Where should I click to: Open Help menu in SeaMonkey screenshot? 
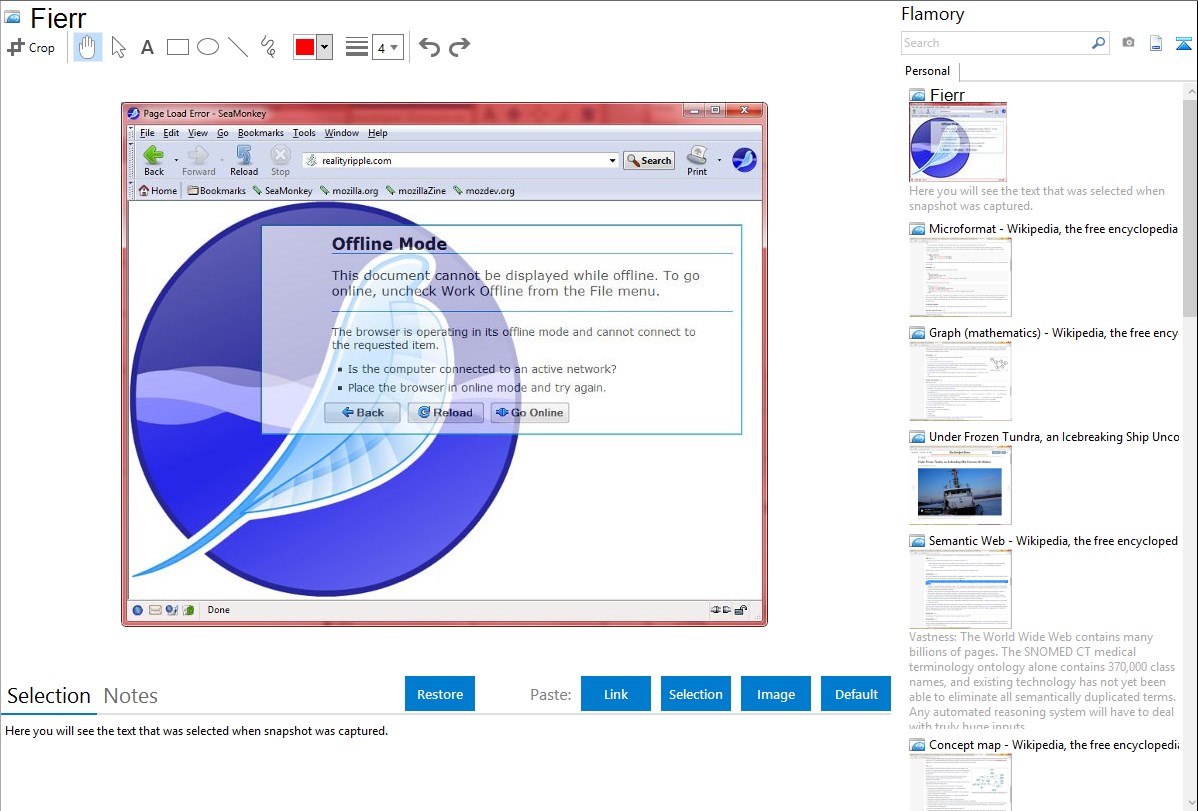[377, 133]
